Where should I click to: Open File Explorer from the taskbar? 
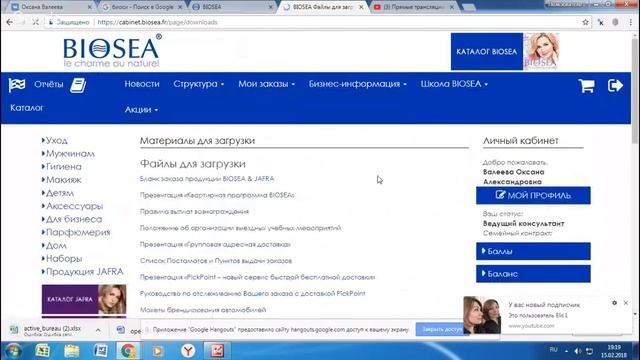coord(71,351)
